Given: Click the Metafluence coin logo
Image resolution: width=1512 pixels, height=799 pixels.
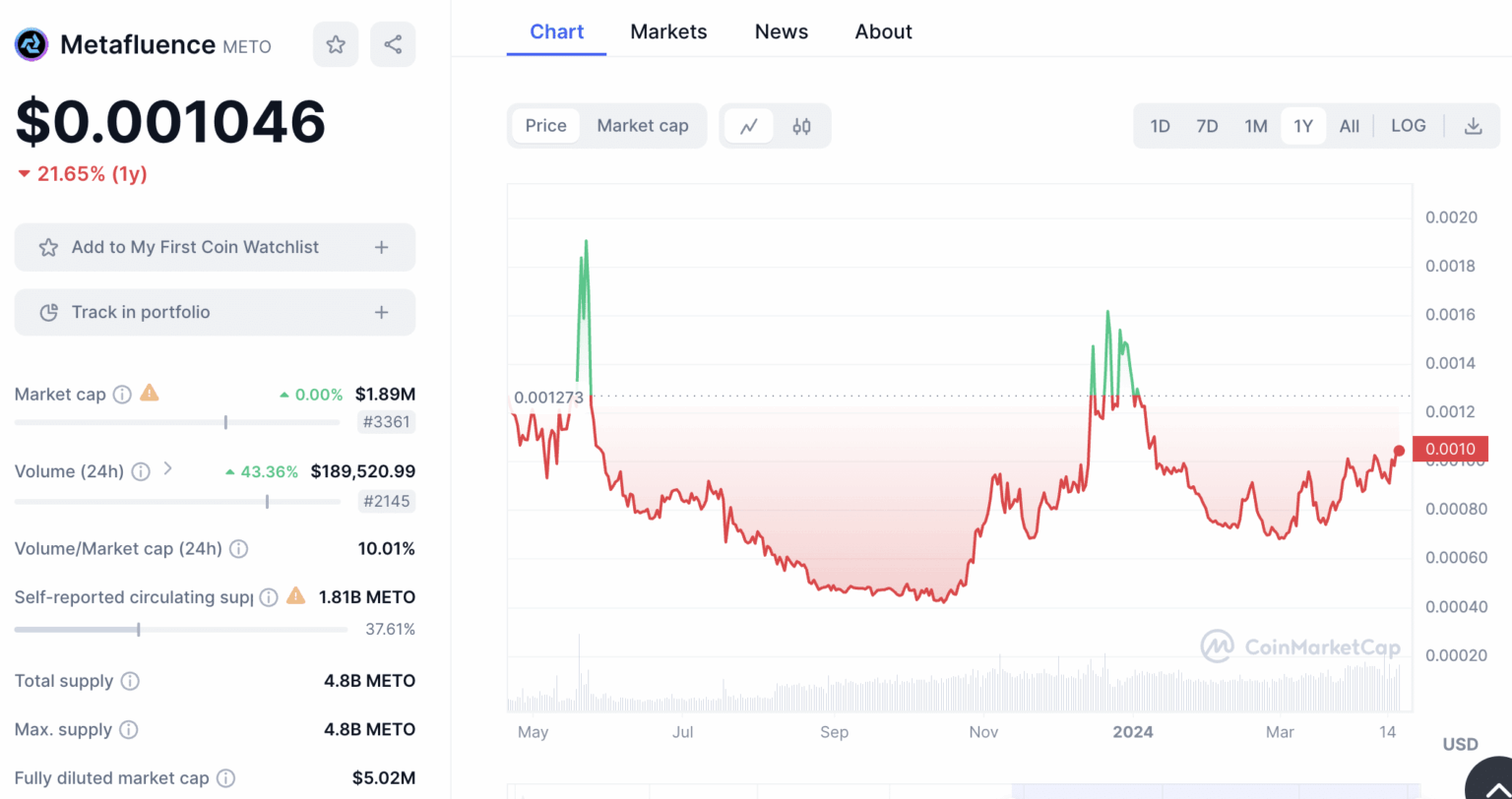Looking at the screenshot, I should click(x=31, y=44).
